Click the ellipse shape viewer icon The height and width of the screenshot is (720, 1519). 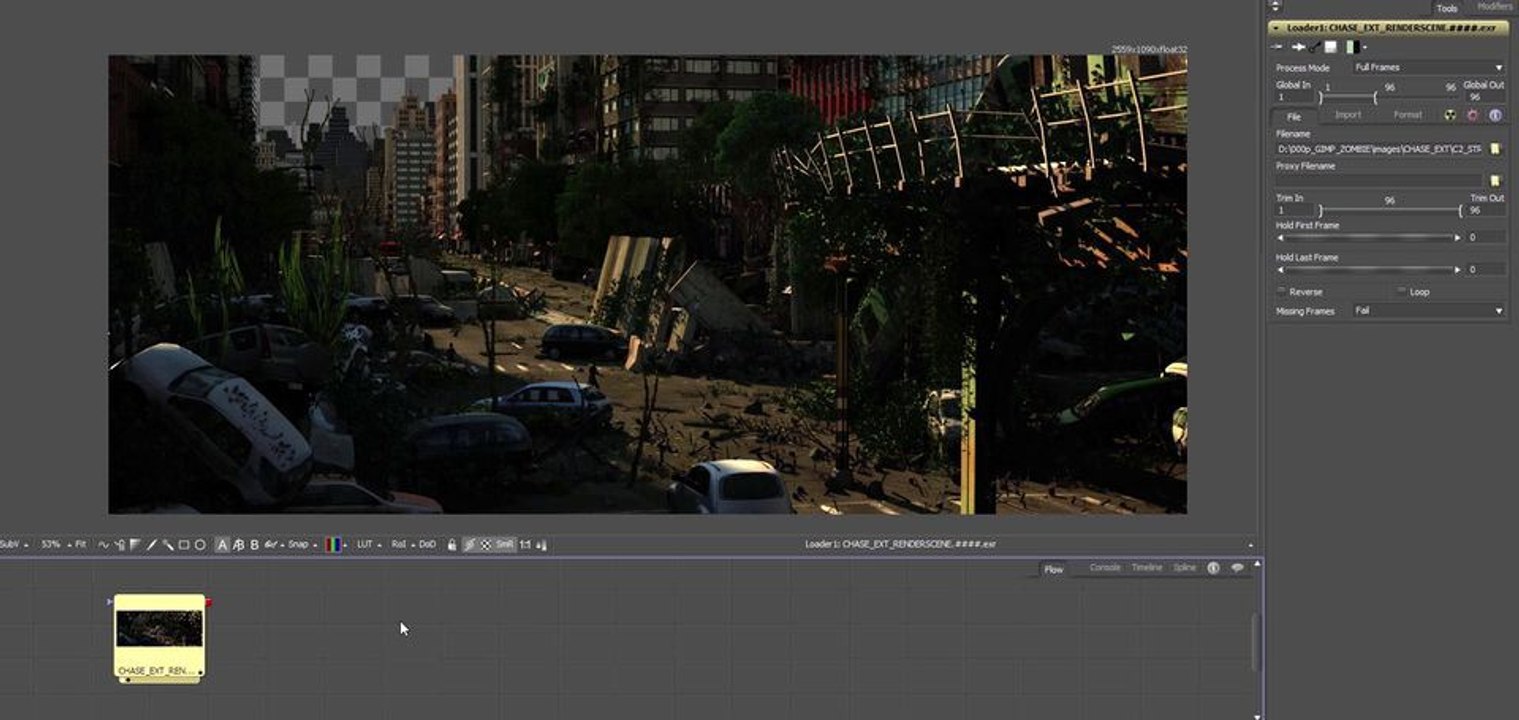pyautogui.click(x=200, y=545)
